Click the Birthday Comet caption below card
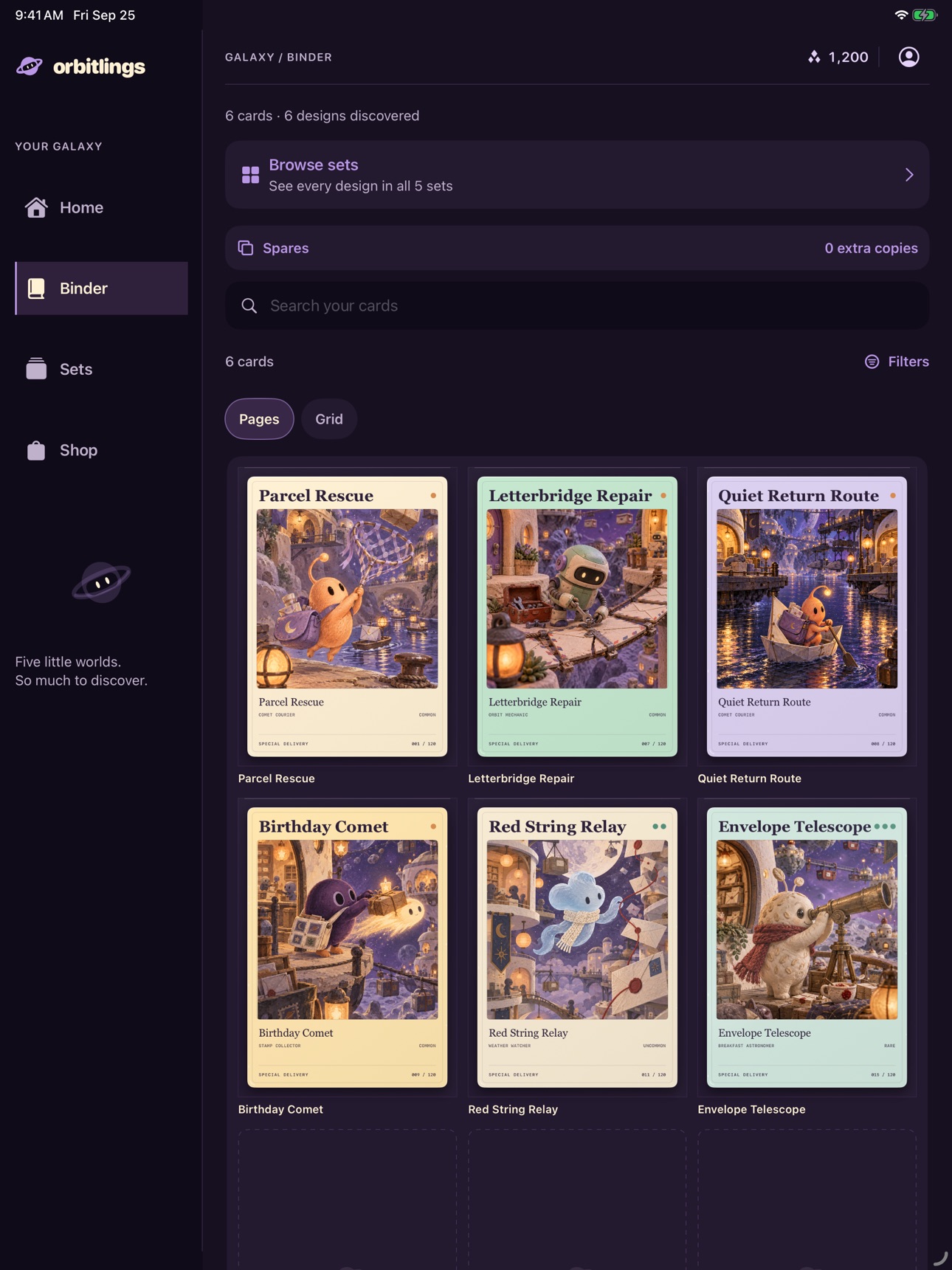 (281, 1109)
